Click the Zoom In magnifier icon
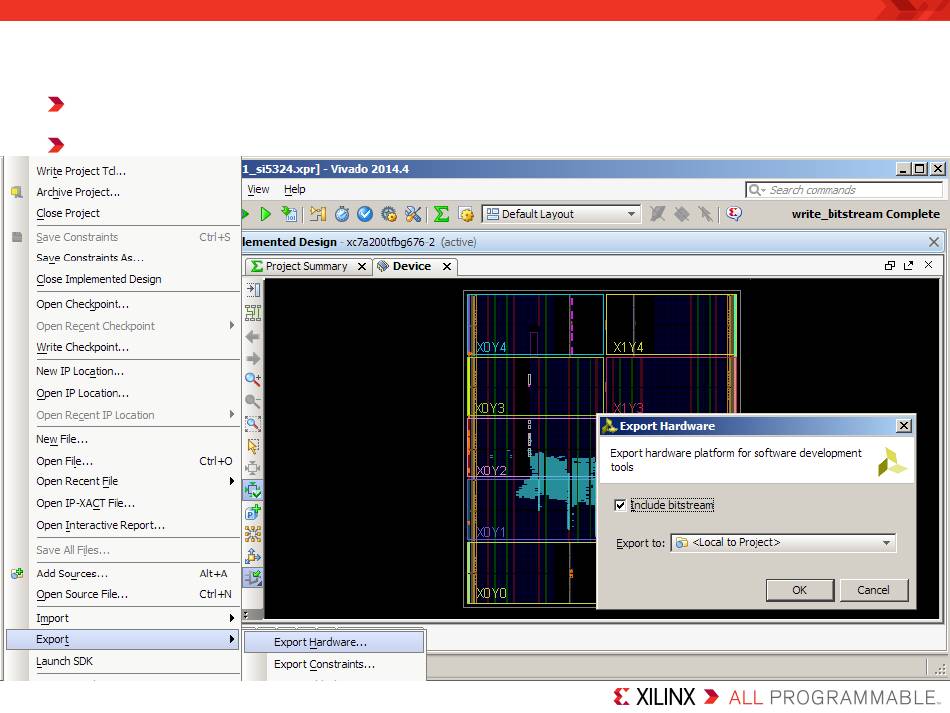 click(253, 380)
